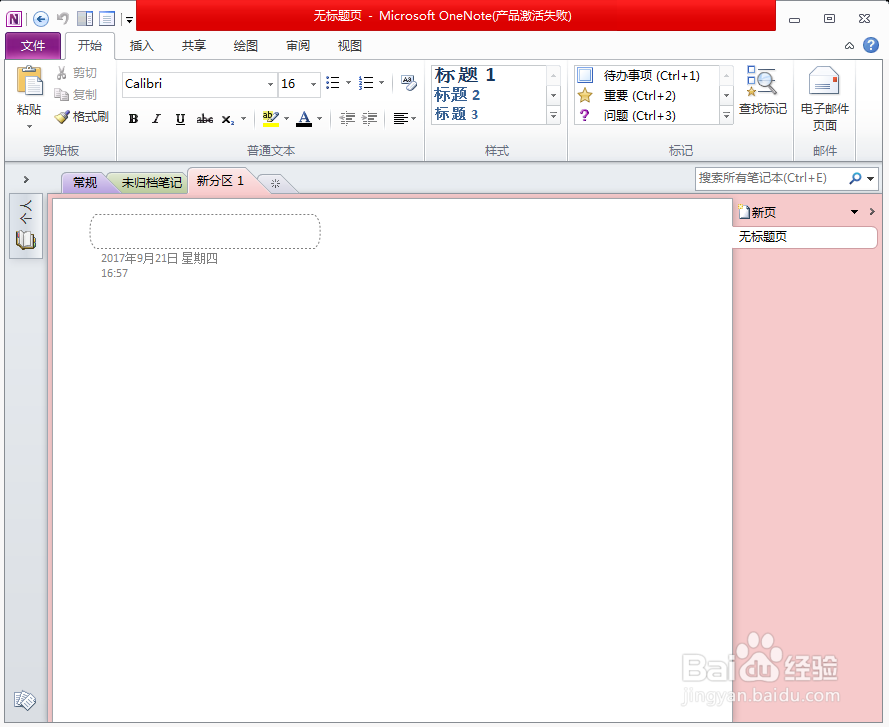Open the Paste options arrow
Viewport: 889px width, 727px height.
pos(29,126)
